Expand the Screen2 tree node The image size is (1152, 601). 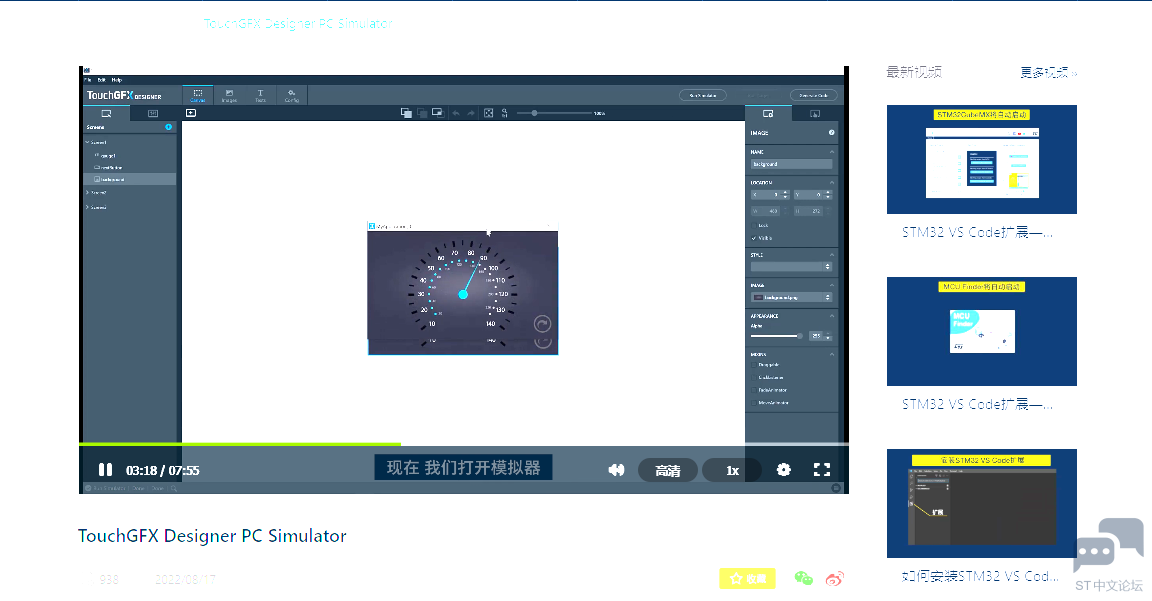87,192
